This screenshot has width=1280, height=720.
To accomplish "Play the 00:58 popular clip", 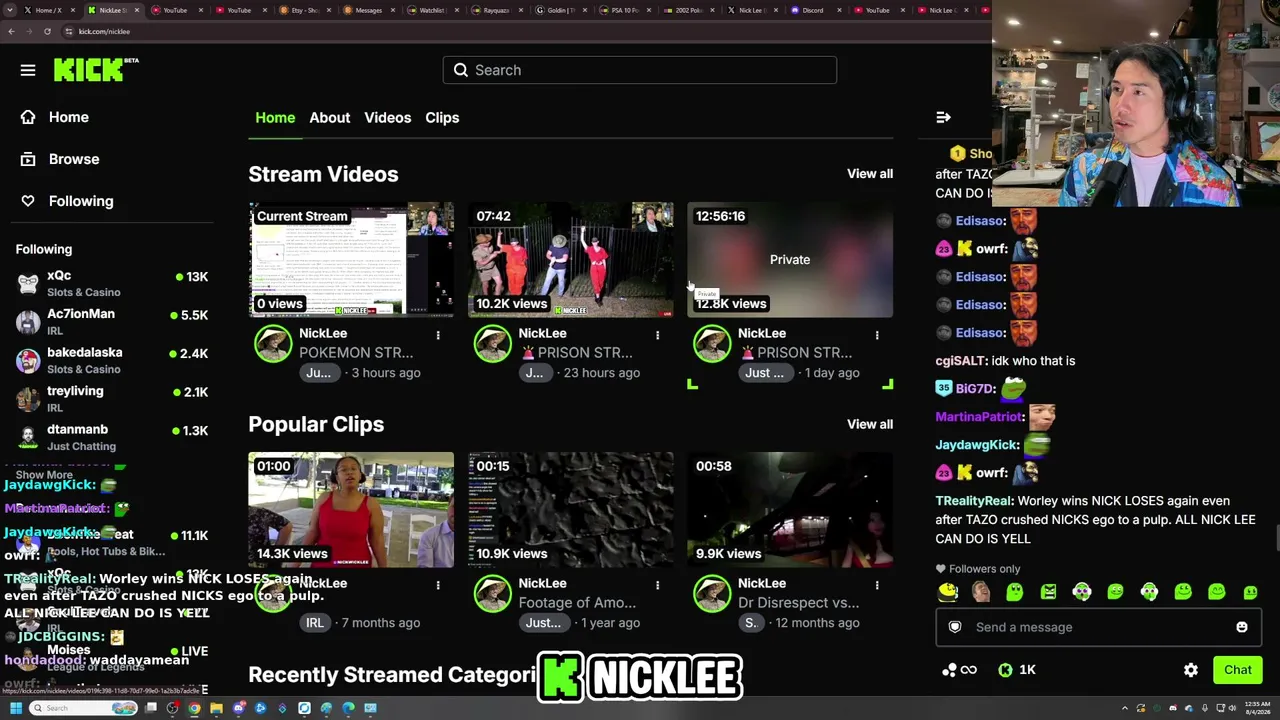I will click(790, 510).
